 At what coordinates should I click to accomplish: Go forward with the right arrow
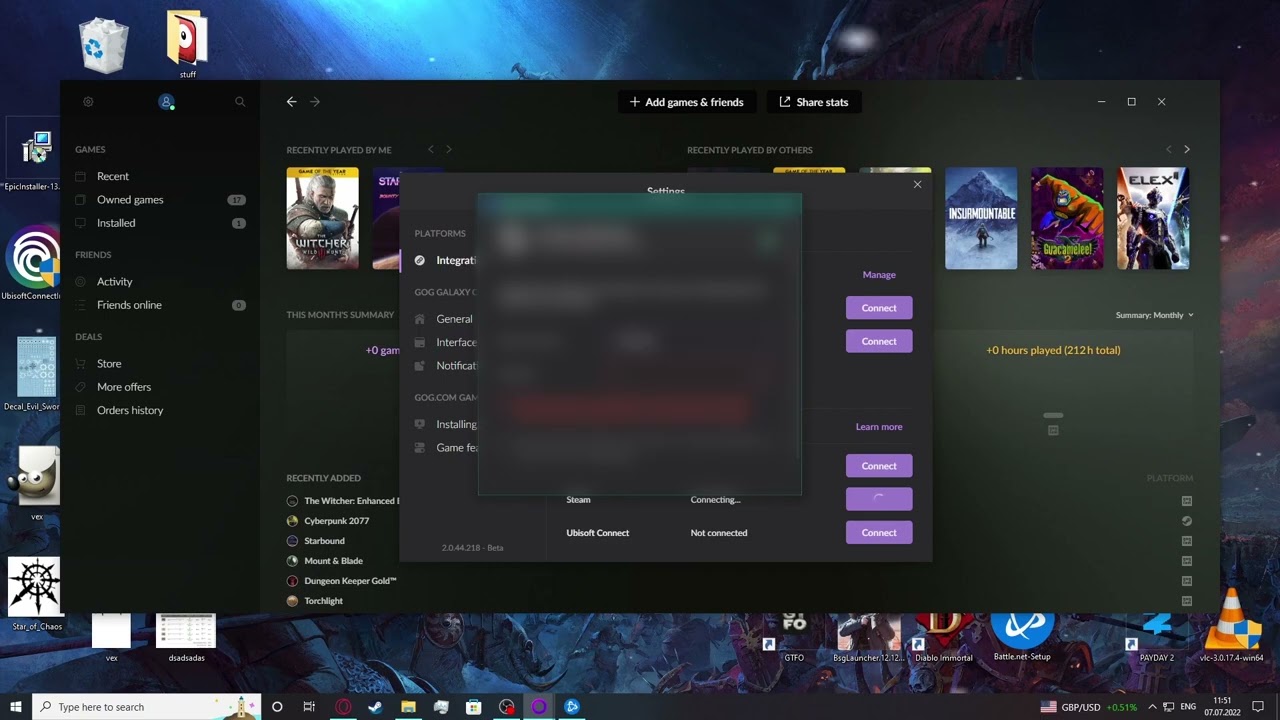point(315,102)
